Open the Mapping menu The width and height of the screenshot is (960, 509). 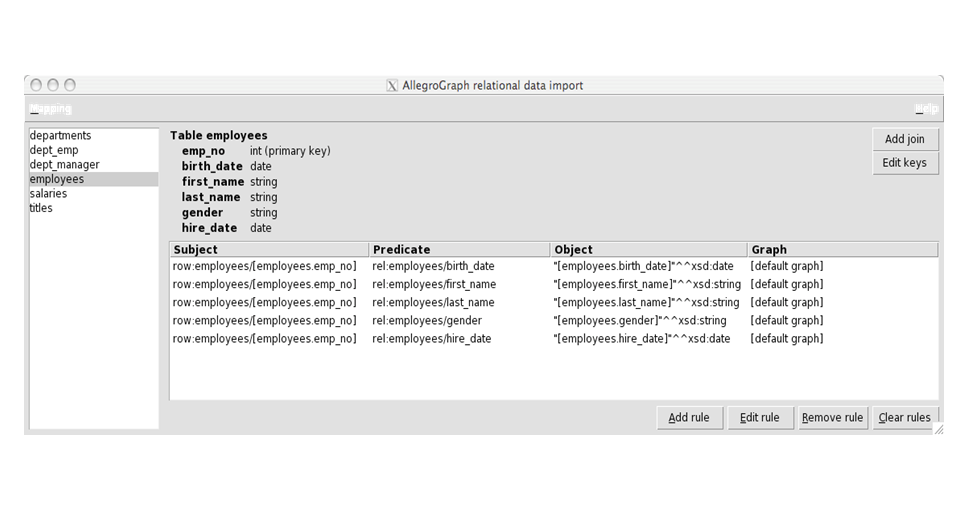[x=50, y=108]
